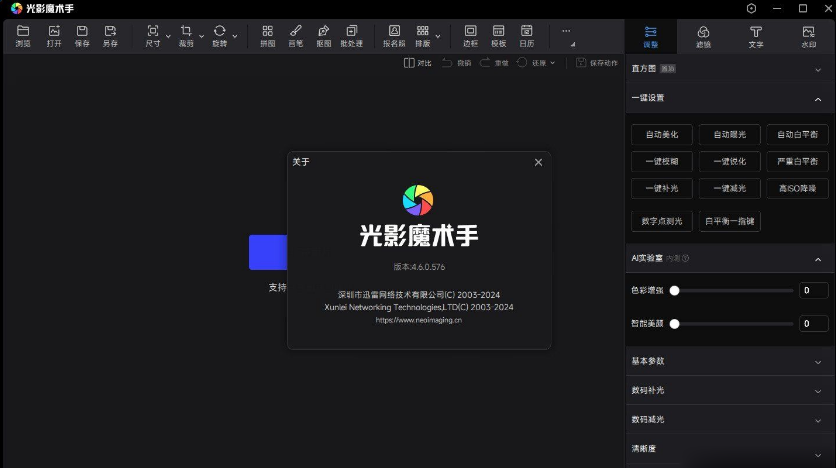
Task: Open the 拼图 (collage) tool
Action: (268, 36)
